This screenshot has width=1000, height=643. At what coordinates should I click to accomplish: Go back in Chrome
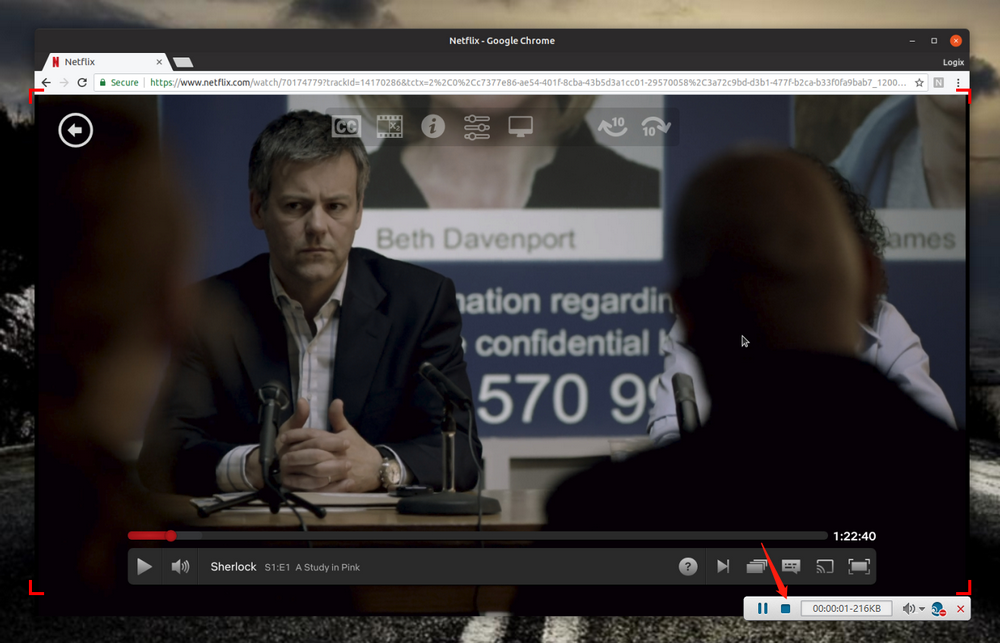[x=46, y=82]
